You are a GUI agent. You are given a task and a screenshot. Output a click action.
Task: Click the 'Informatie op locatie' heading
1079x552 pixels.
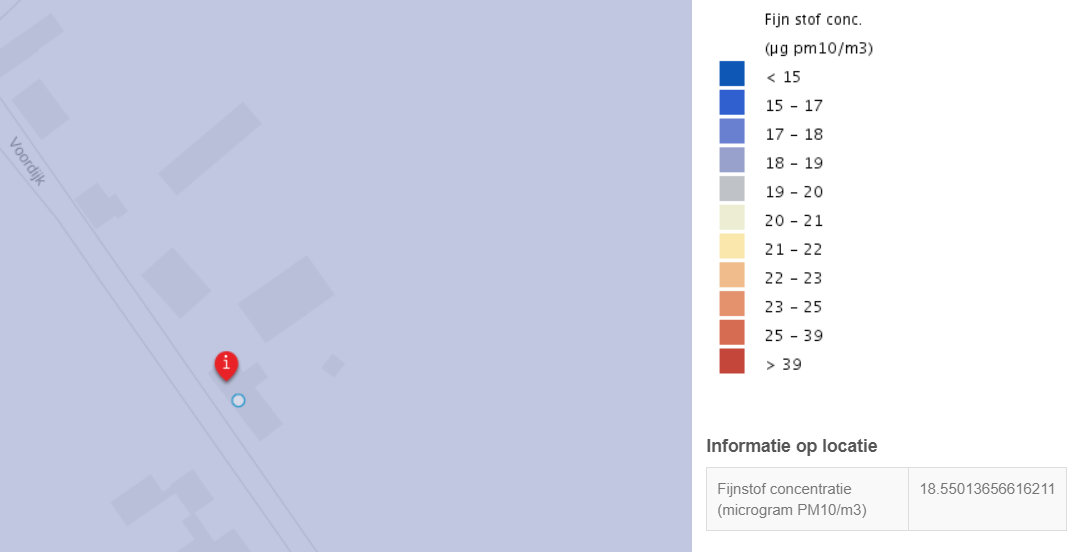[x=791, y=446]
